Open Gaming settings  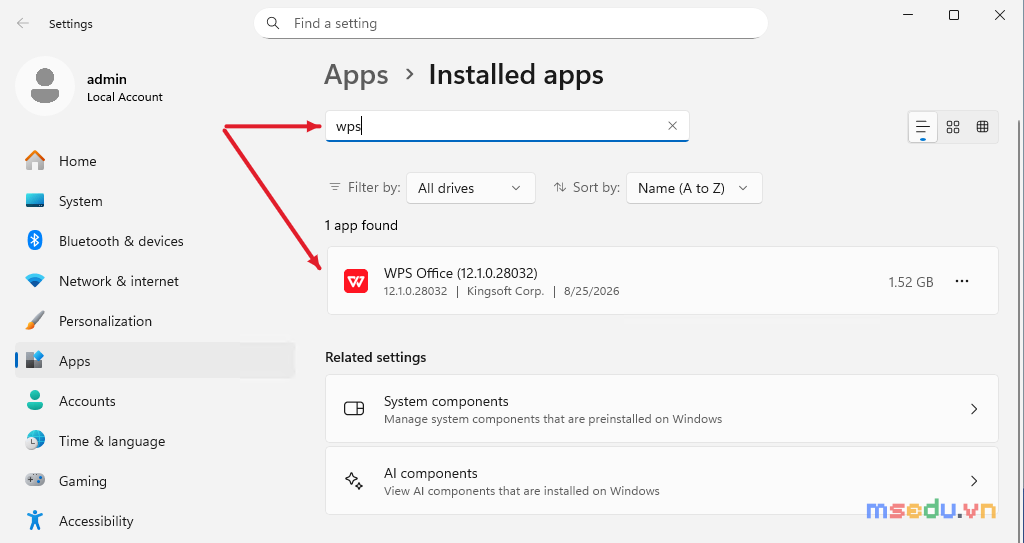[155, 481]
